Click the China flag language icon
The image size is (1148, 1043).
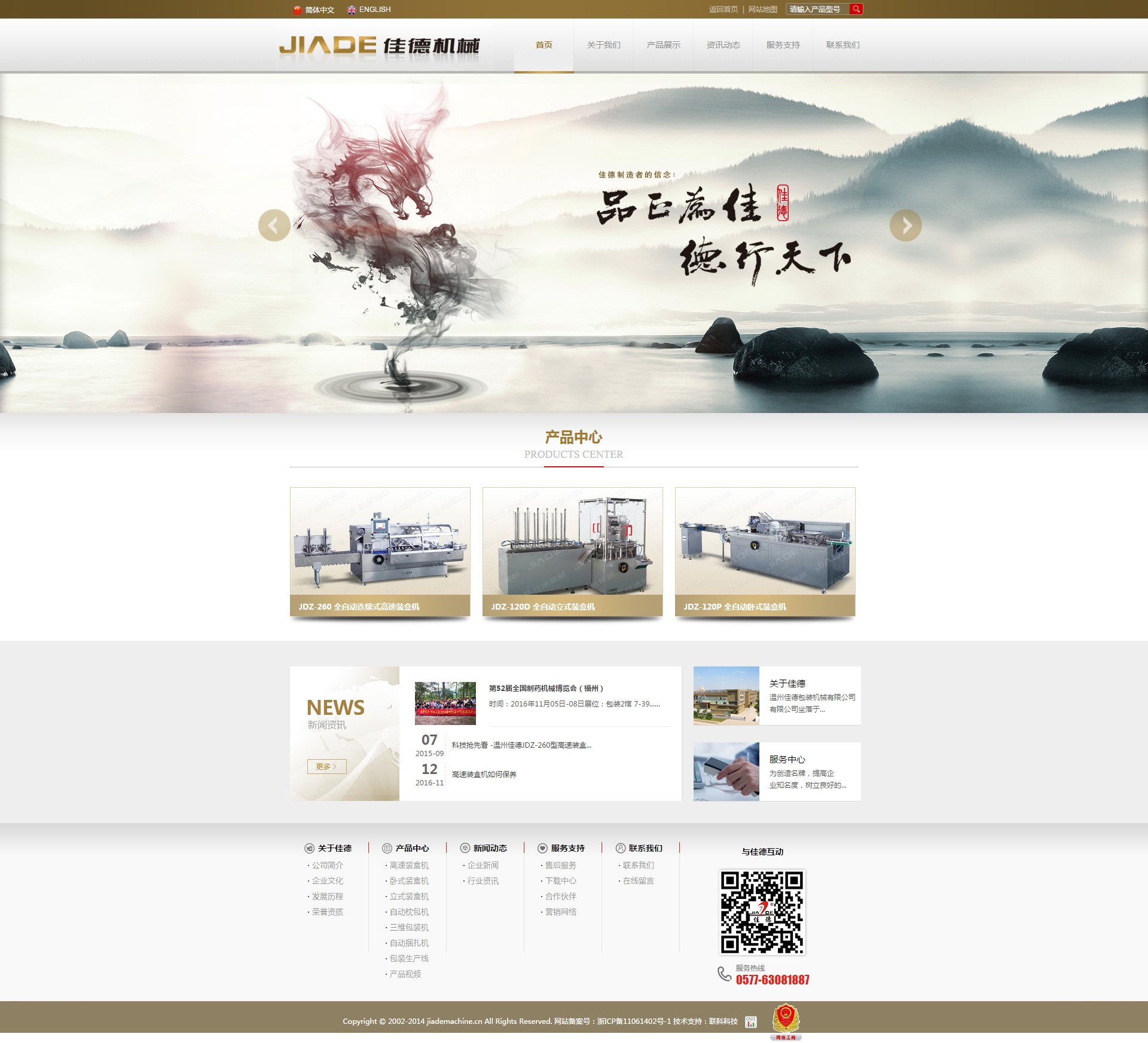pyautogui.click(x=297, y=10)
